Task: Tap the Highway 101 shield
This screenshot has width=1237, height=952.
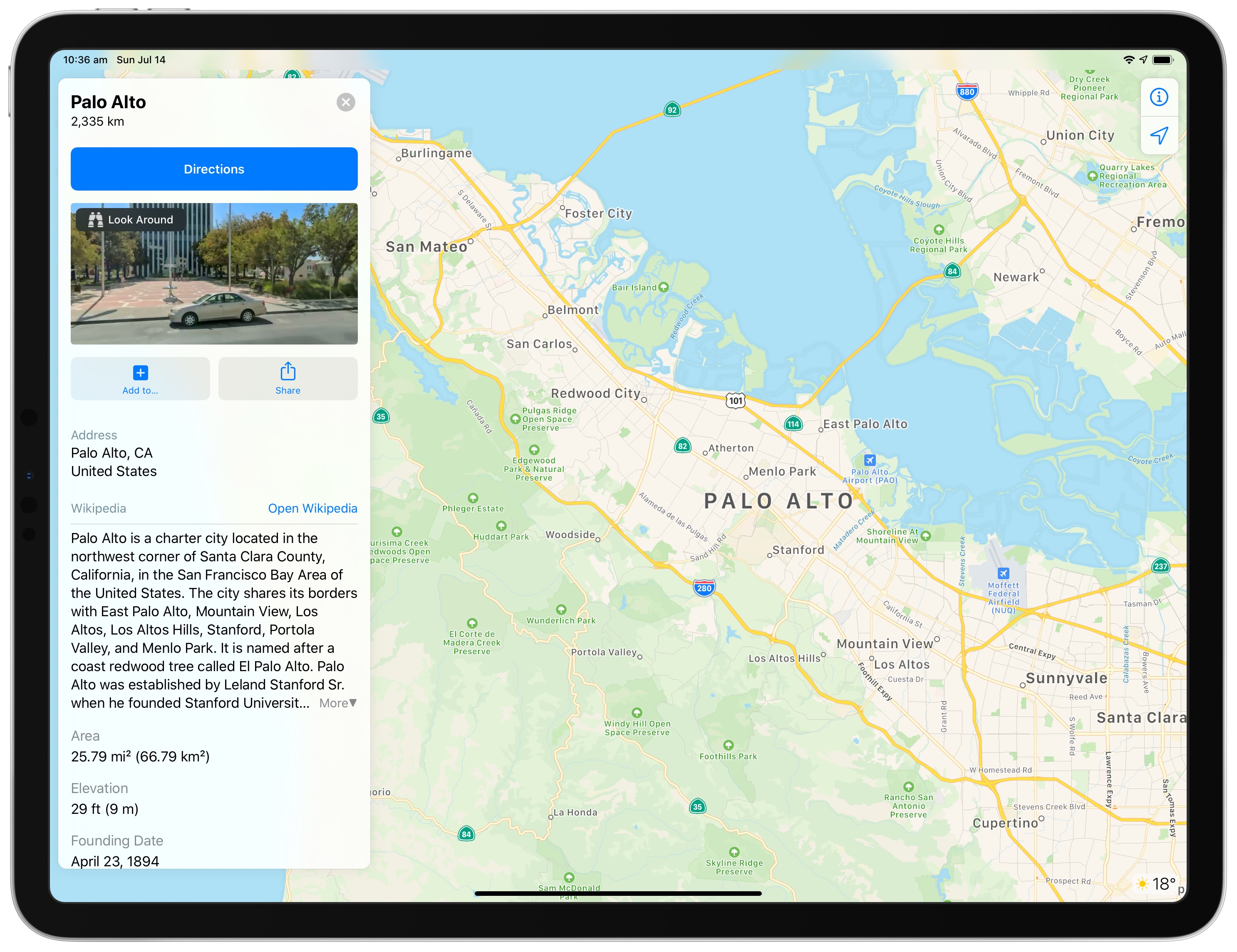Action: pyautogui.click(x=735, y=400)
